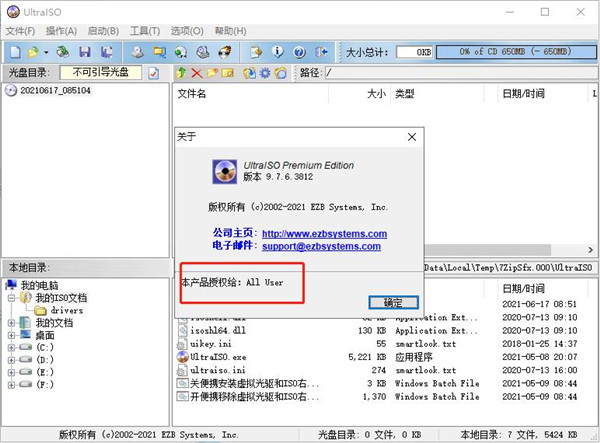Select 我的电脑 in the local tree

tap(39, 285)
